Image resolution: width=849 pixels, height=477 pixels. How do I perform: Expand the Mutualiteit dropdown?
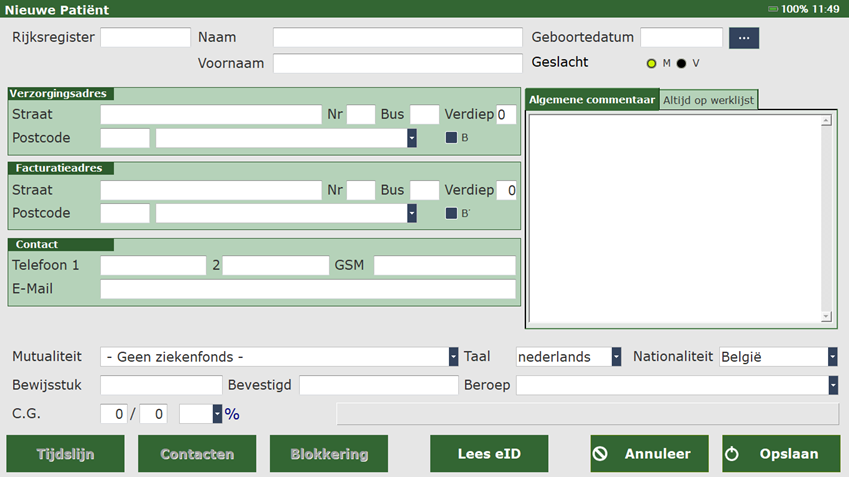453,357
